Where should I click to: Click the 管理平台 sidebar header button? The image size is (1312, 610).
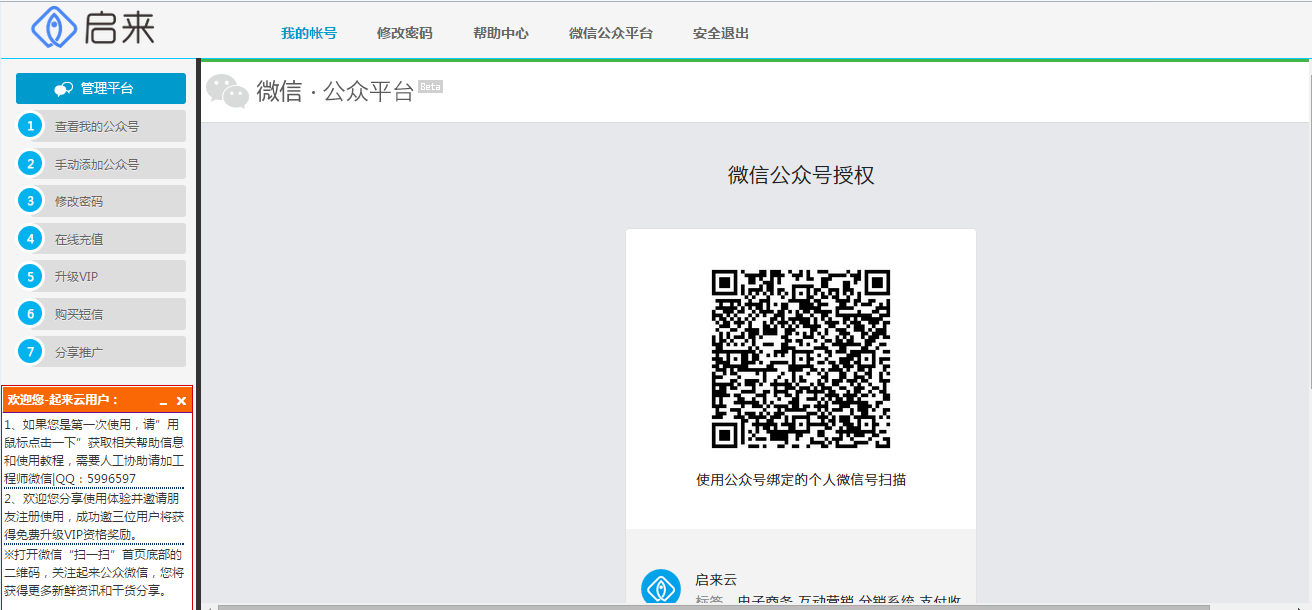(101, 88)
